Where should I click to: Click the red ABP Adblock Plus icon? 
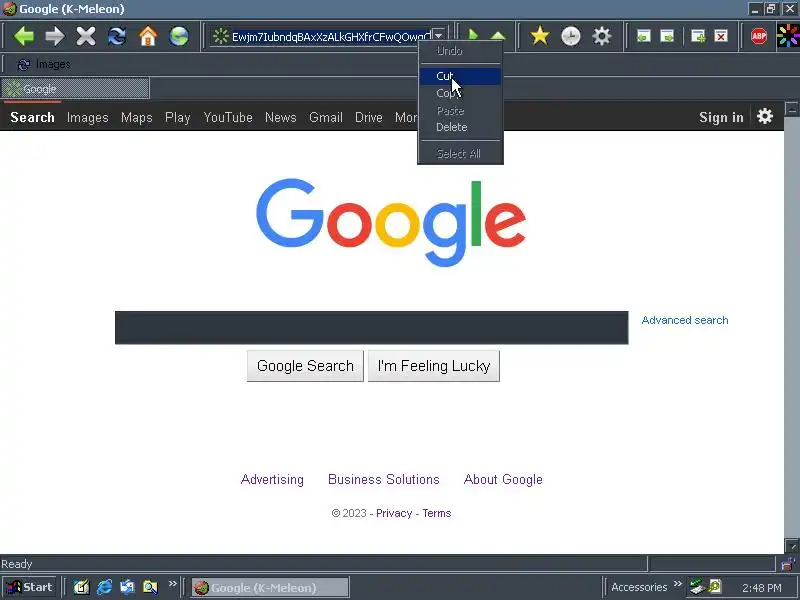click(759, 36)
